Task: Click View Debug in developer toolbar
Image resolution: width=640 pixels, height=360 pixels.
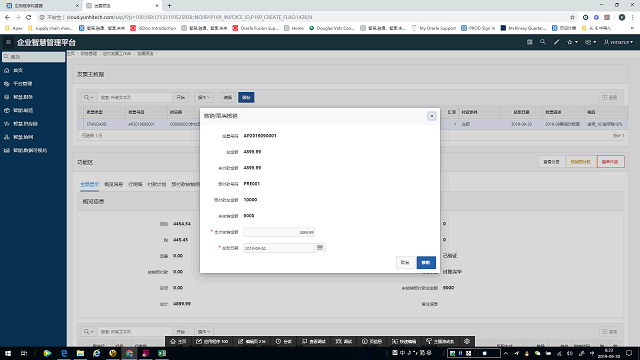Action: (x=314, y=341)
